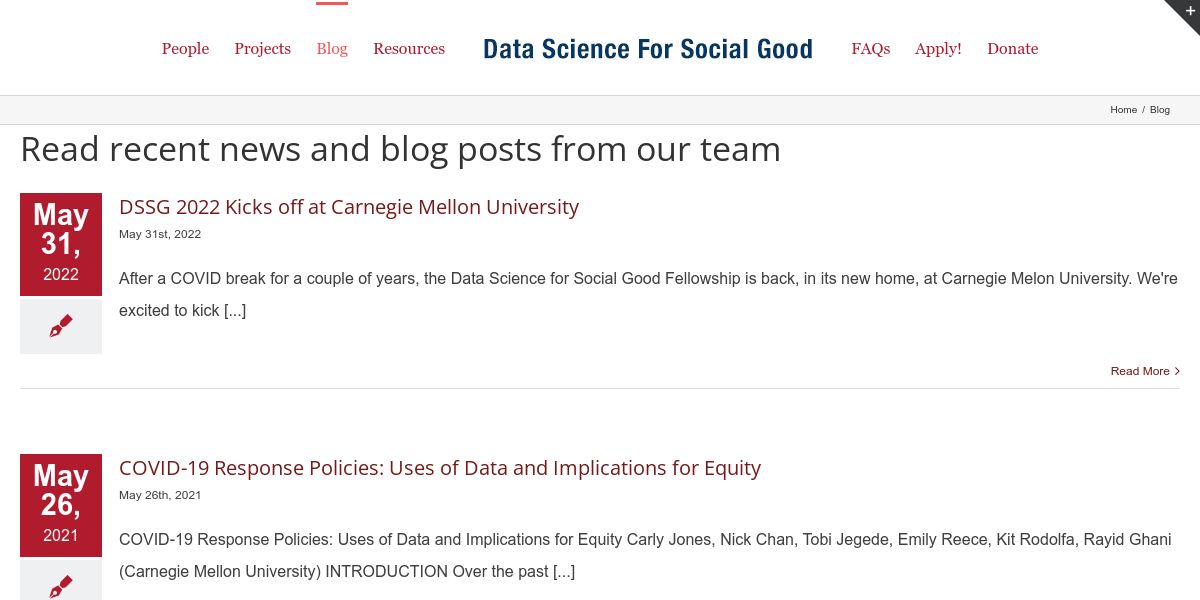This screenshot has width=1200, height=600.
Task: Click the Blog breadcrumb entry
Action: [1160, 110]
